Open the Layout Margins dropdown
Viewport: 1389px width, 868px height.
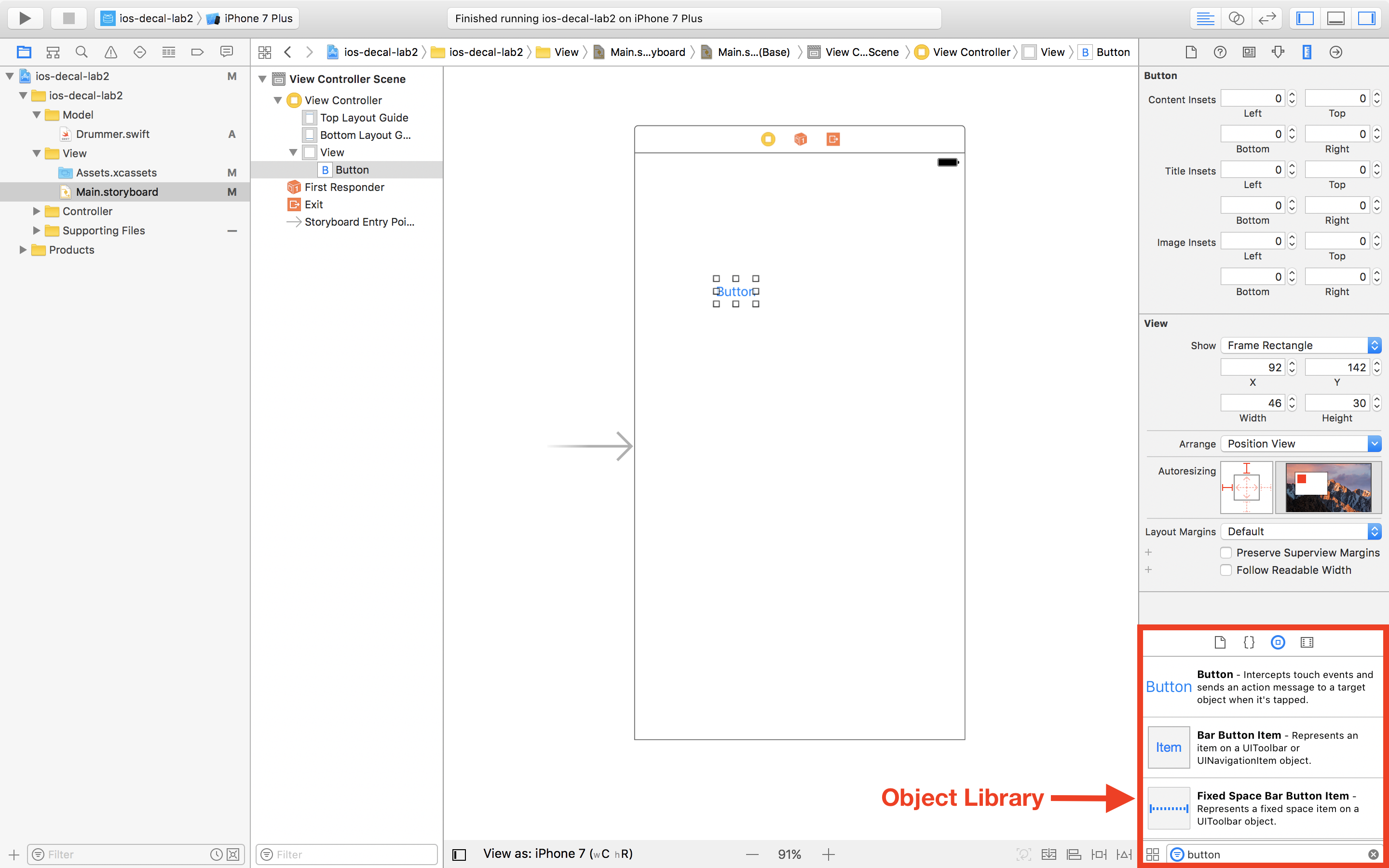1301,531
